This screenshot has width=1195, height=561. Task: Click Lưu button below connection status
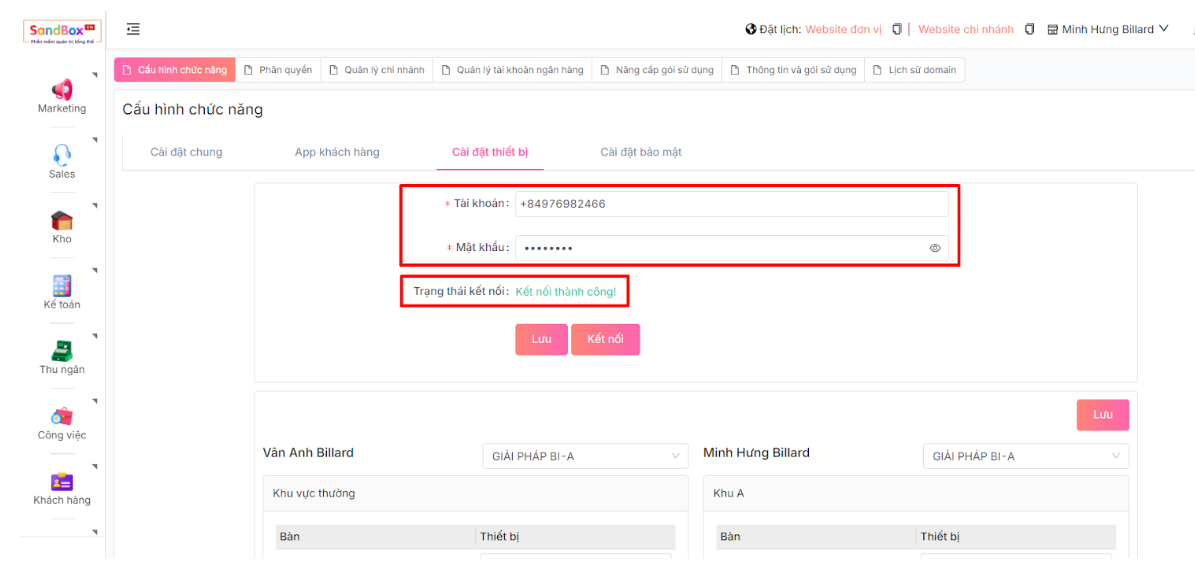point(541,339)
